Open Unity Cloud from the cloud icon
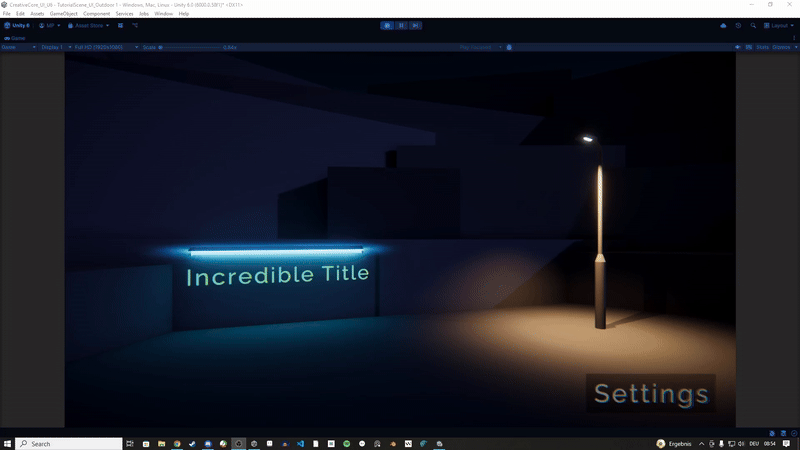The width and height of the screenshot is (800, 450). pos(723,25)
